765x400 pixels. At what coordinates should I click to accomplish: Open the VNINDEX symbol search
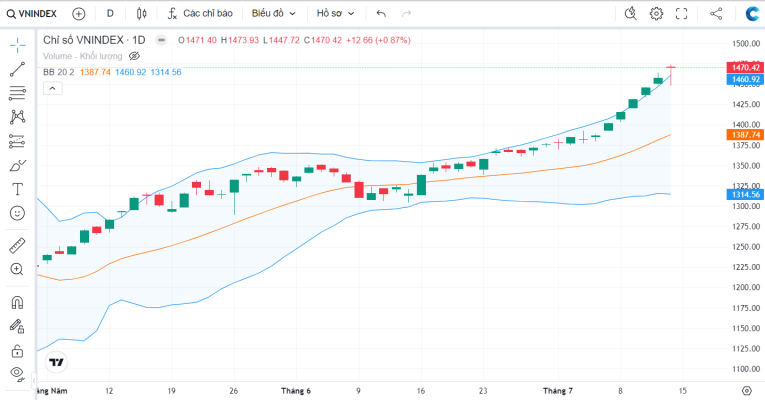(32, 14)
